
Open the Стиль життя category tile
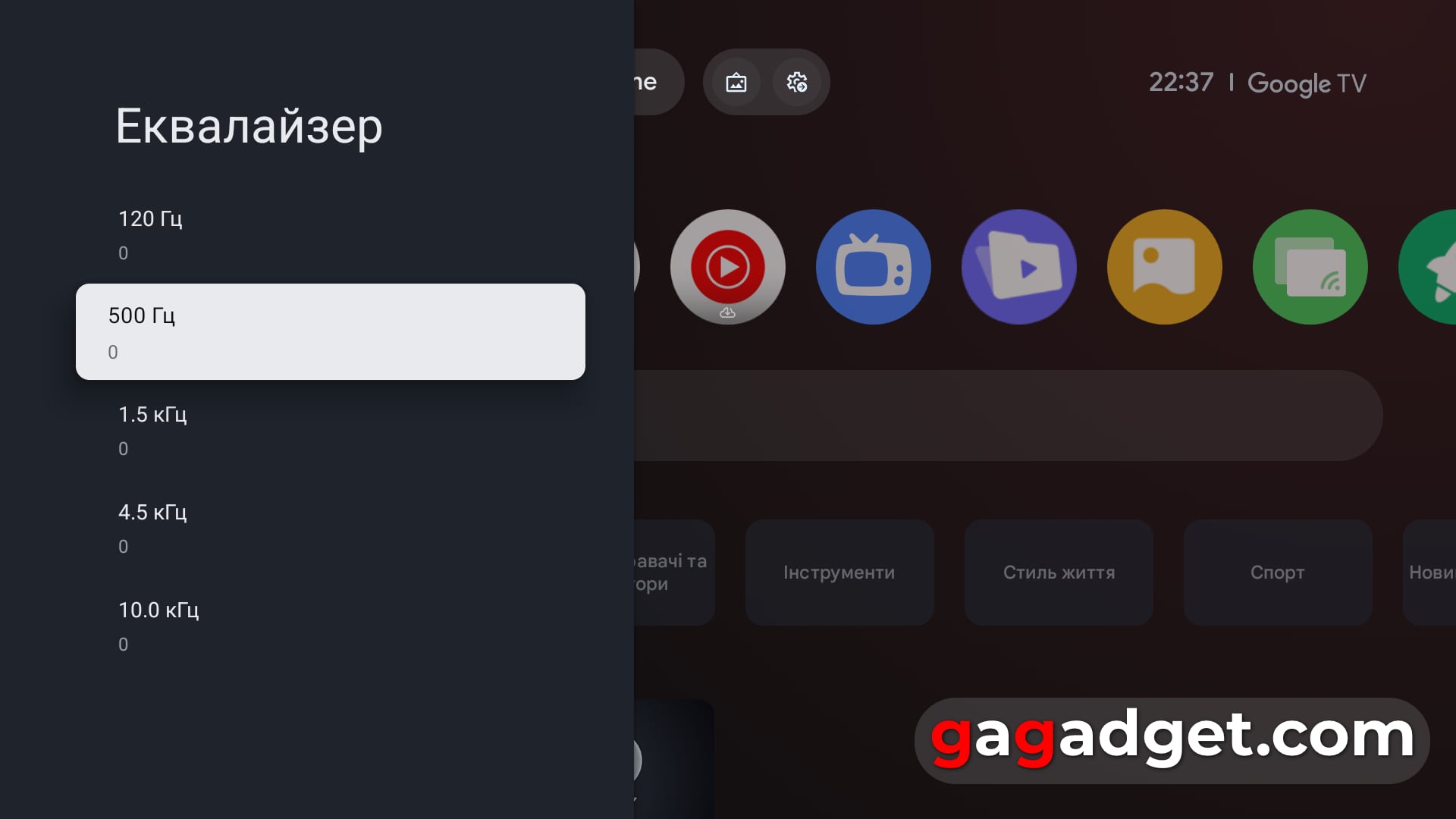1059,573
